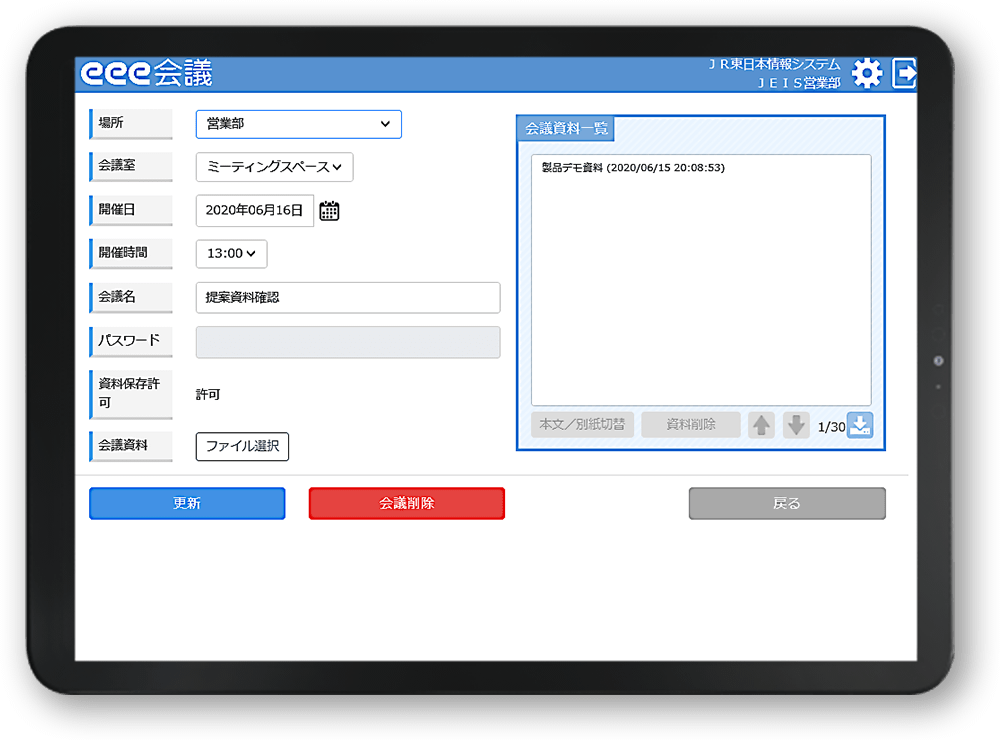This screenshot has width=1000, height=740.
Task: Click the 場所 label
Action: coord(131,123)
